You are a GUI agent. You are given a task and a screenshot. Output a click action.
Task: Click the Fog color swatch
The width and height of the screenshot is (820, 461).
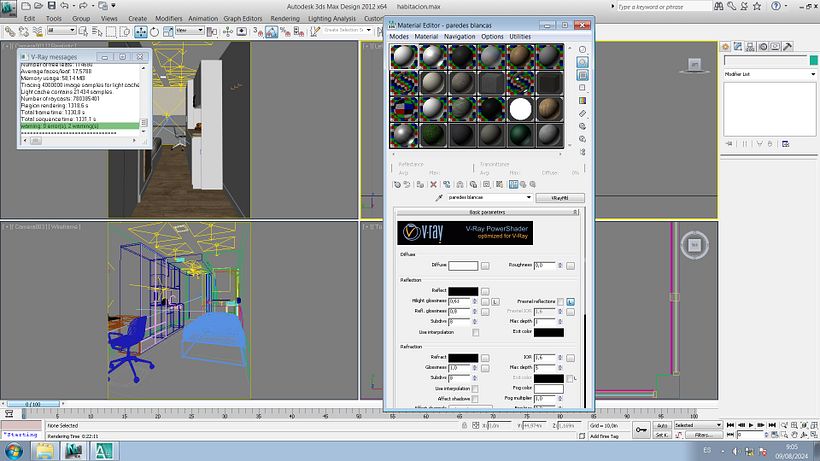tap(549, 389)
